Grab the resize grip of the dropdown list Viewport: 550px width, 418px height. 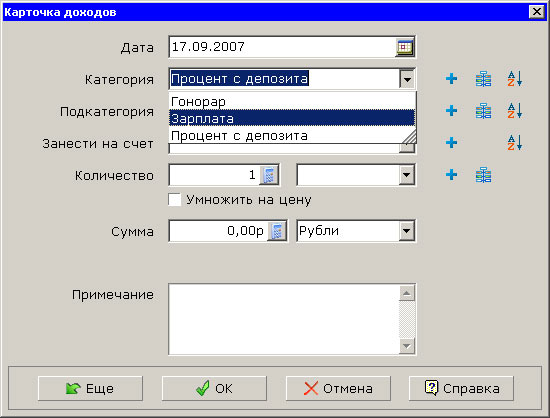[x=410, y=137]
